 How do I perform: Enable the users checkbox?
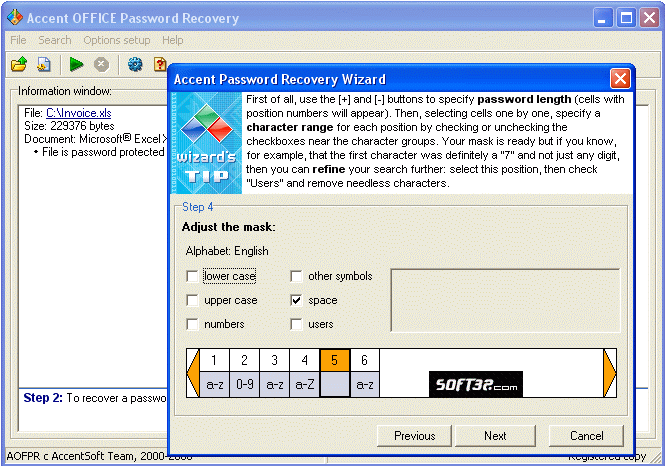click(296, 324)
